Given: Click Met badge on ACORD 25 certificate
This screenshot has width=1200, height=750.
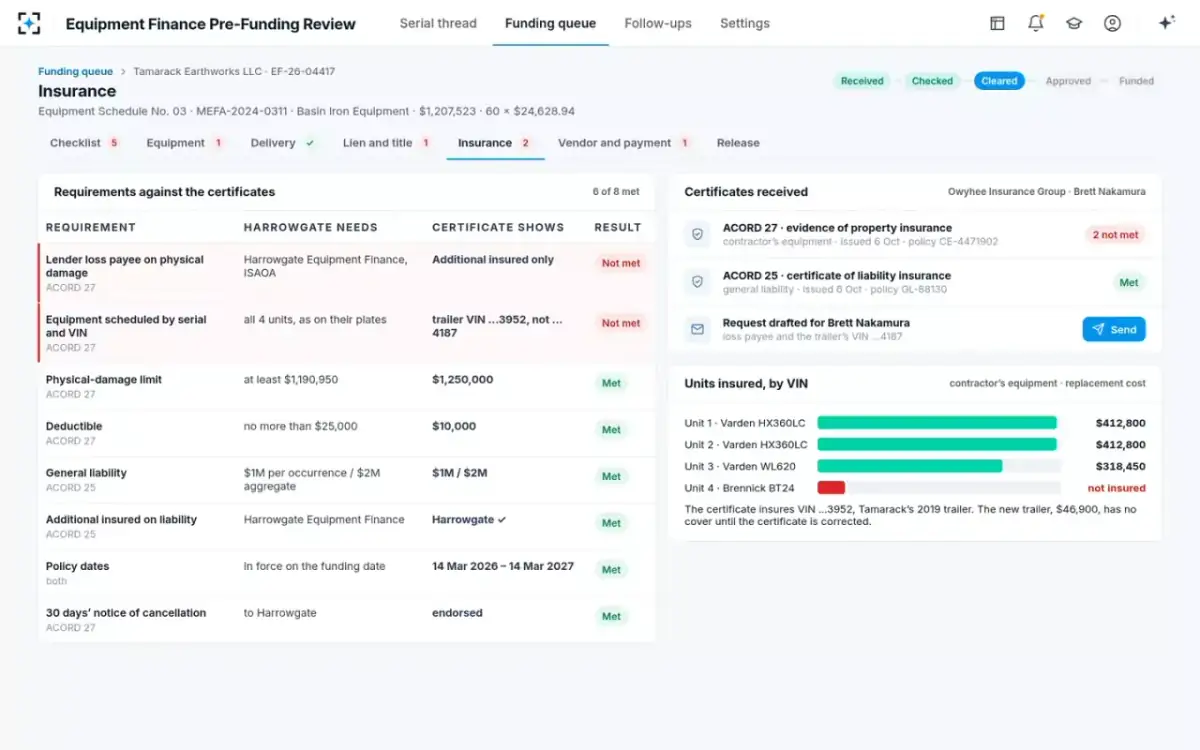Looking at the screenshot, I should click(1129, 283).
